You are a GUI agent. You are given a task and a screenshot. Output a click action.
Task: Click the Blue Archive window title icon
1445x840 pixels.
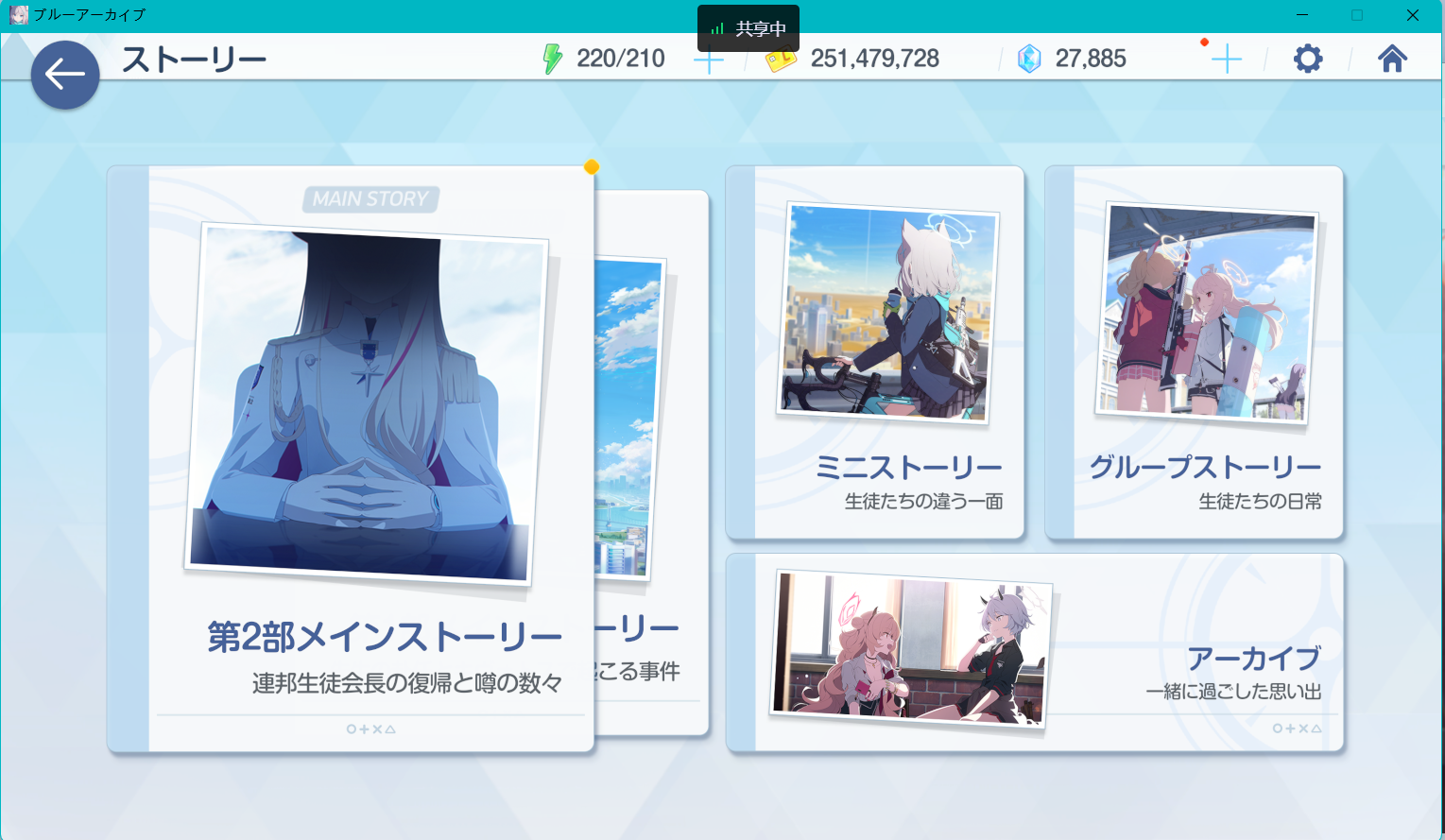pyautogui.click(x=18, y=15)
